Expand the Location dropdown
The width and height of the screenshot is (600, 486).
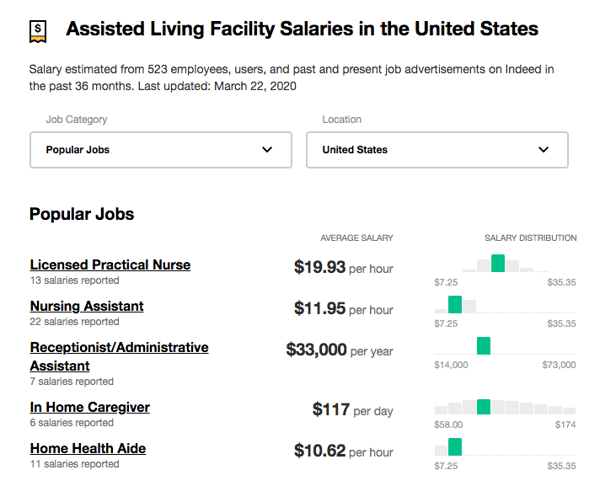point(436,150)
